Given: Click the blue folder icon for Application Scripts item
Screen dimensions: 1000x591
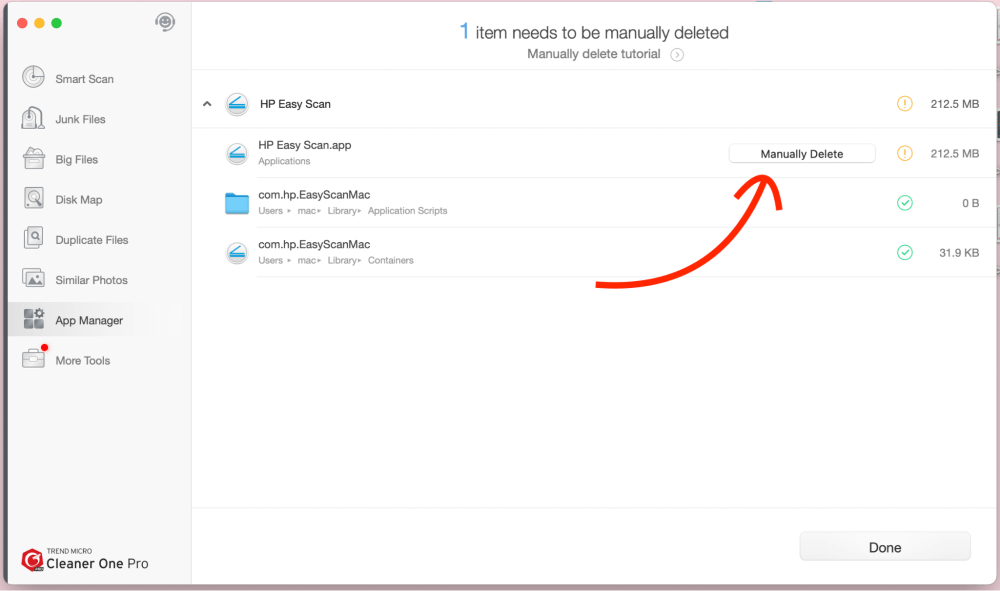Looking at the screenshot, I should (237, 203).
